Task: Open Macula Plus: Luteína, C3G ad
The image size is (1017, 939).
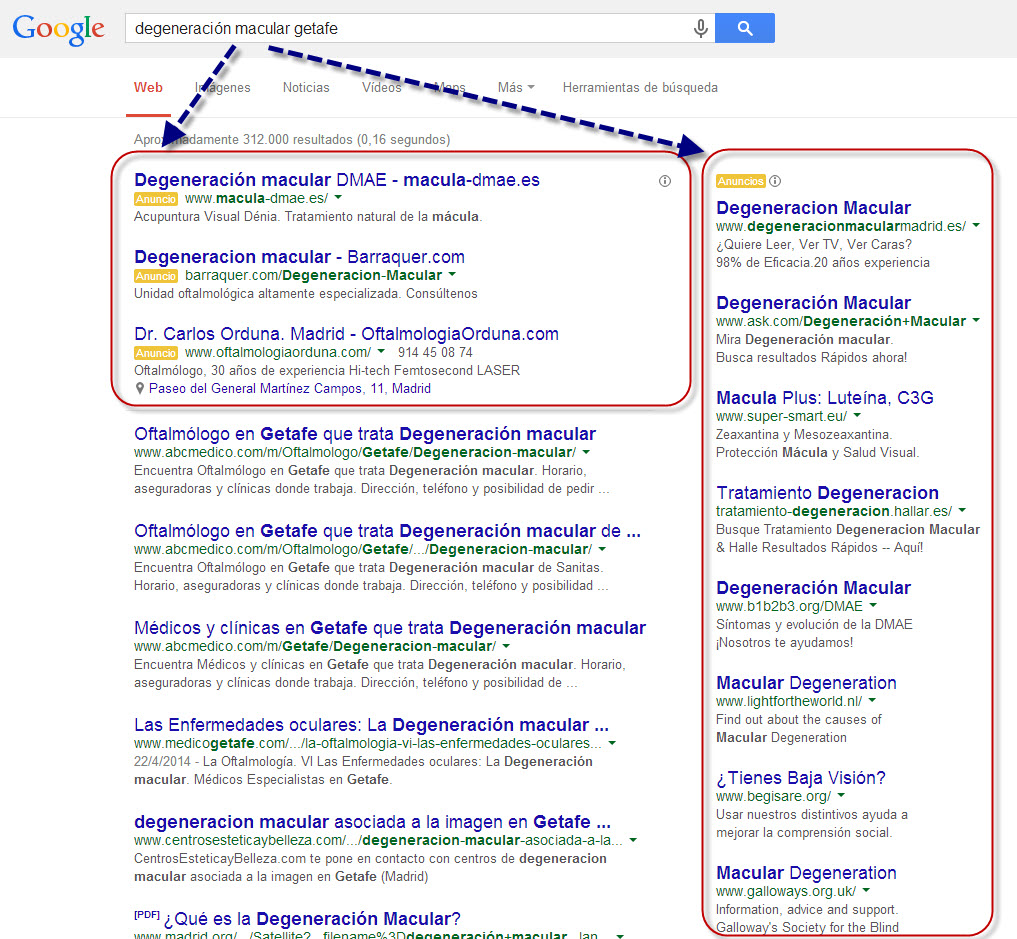Action: (x=825, y=398)
